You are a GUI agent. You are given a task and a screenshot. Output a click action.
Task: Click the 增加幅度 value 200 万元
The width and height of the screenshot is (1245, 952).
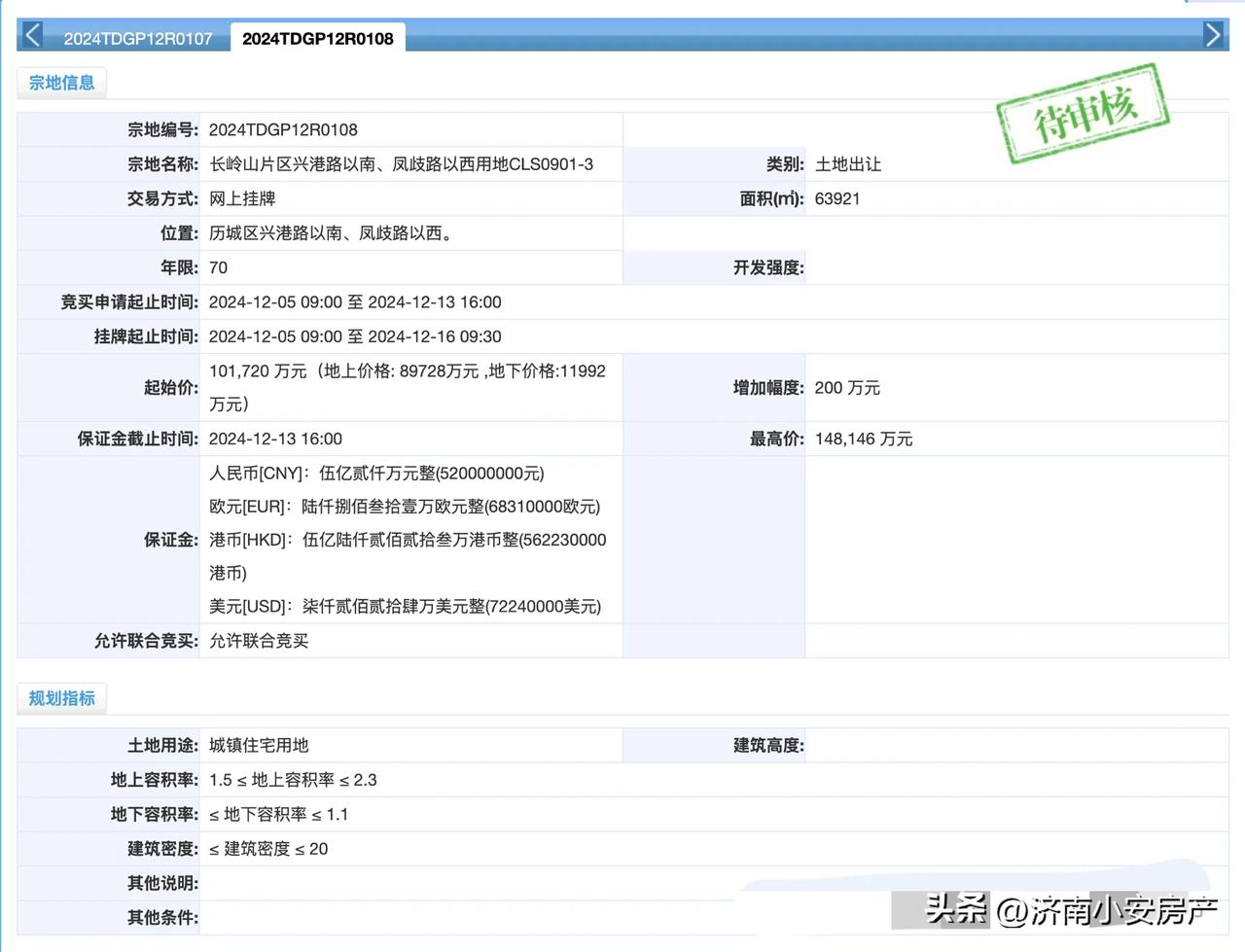click(847, 388)
